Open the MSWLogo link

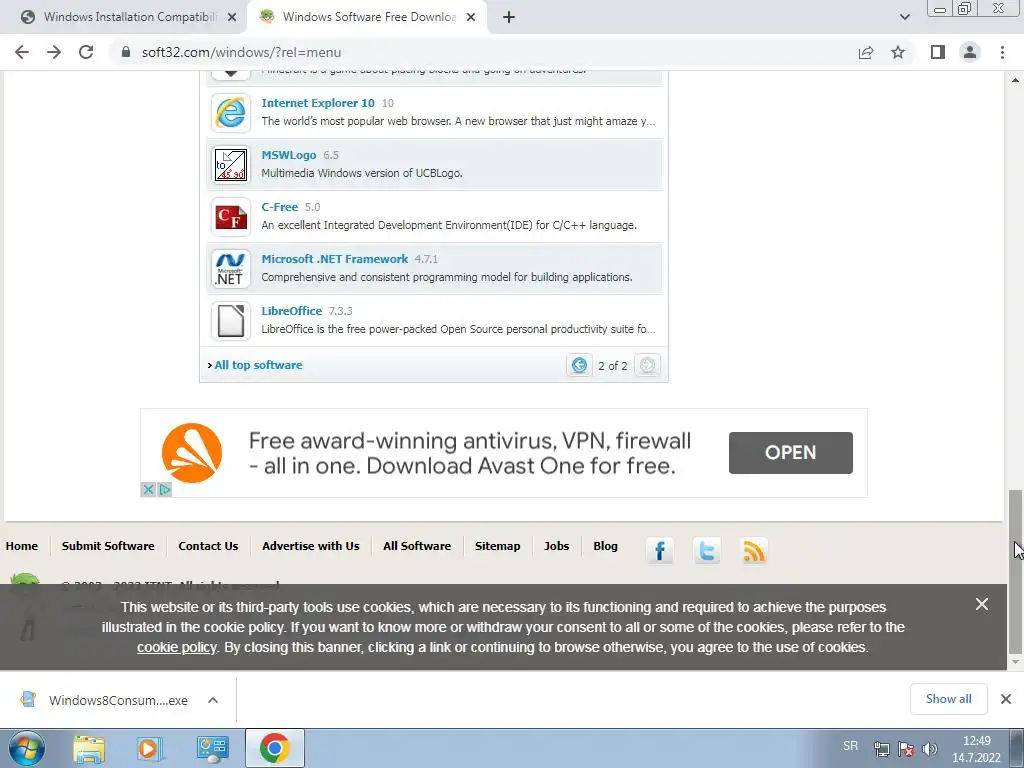tap(289, 155)
